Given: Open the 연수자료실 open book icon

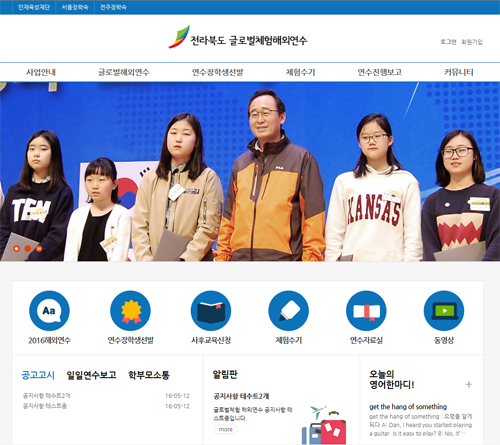Looking at the screenshot, I should (366, 311).
